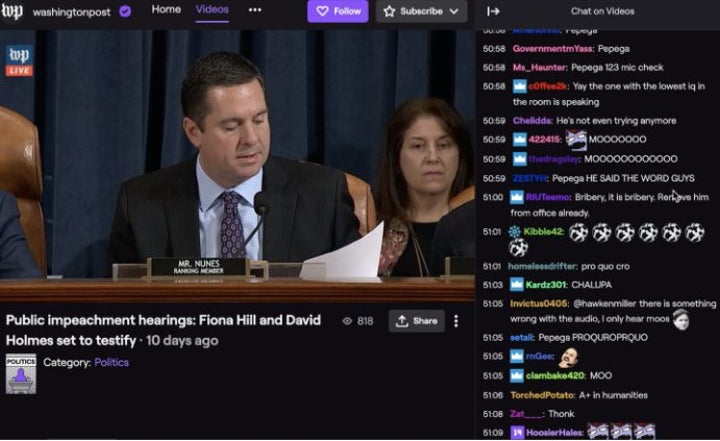Click the snowflake badge beside Kibble42
Viewport: 720px width, 441px height.
pyautogui.click(x=514, y=232)
